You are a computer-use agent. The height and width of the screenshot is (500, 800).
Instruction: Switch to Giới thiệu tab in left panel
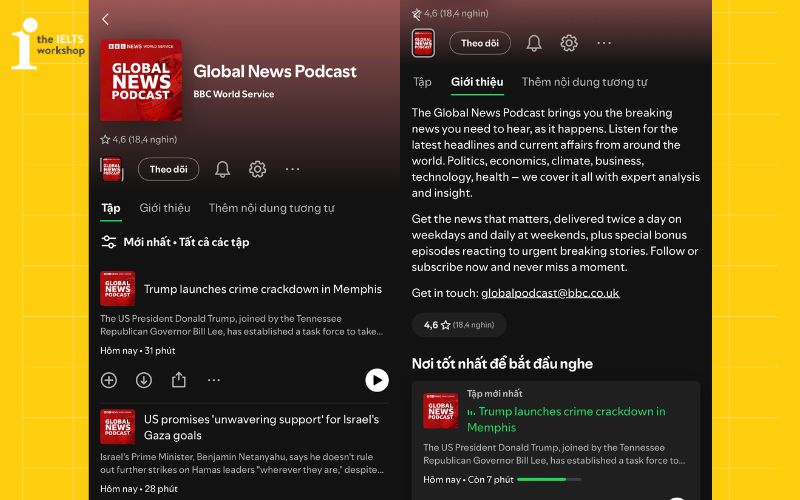pos(164,208)
